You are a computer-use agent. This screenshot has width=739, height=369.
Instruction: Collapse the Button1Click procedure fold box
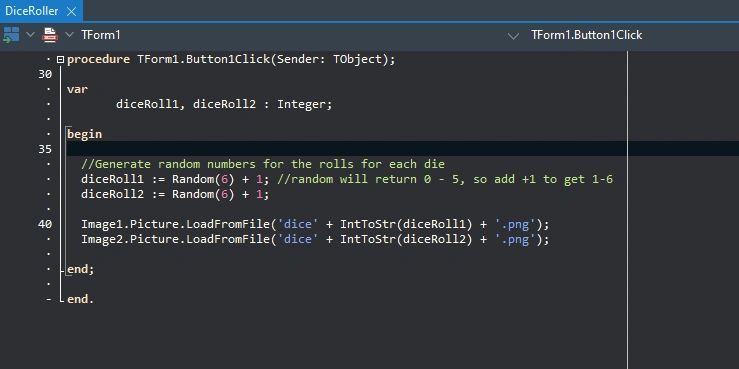[60, 59]
